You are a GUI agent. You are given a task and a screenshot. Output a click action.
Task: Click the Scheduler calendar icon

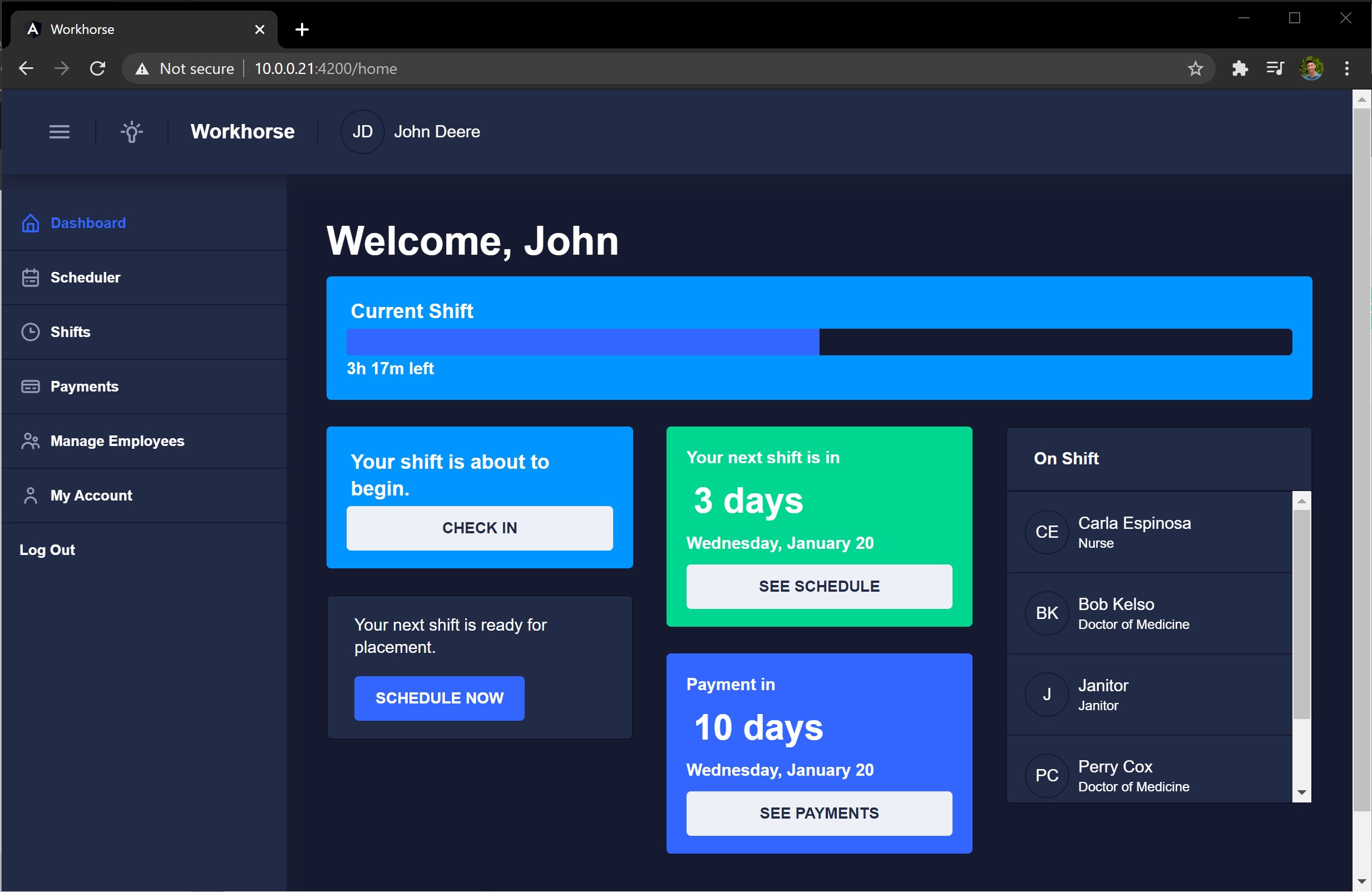coord(31,277)
